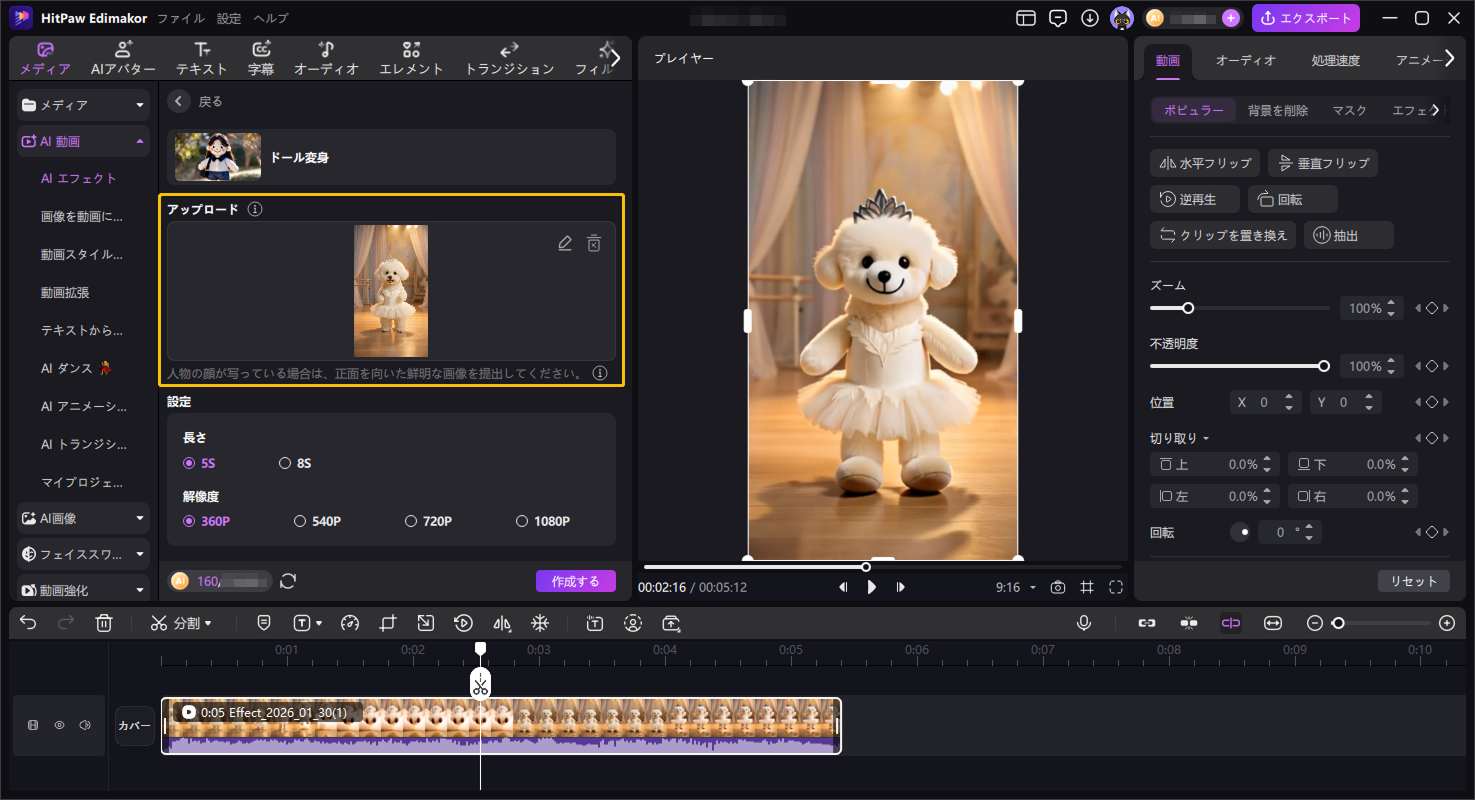Click the delete trash icon above the timeline

pyautogui.click(x=104, y=623)
